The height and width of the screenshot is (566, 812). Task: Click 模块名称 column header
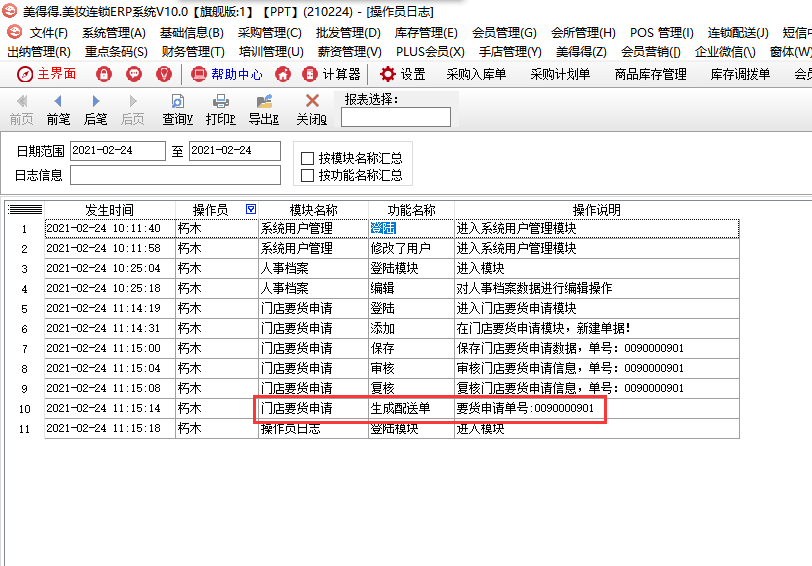coord(313,210)
